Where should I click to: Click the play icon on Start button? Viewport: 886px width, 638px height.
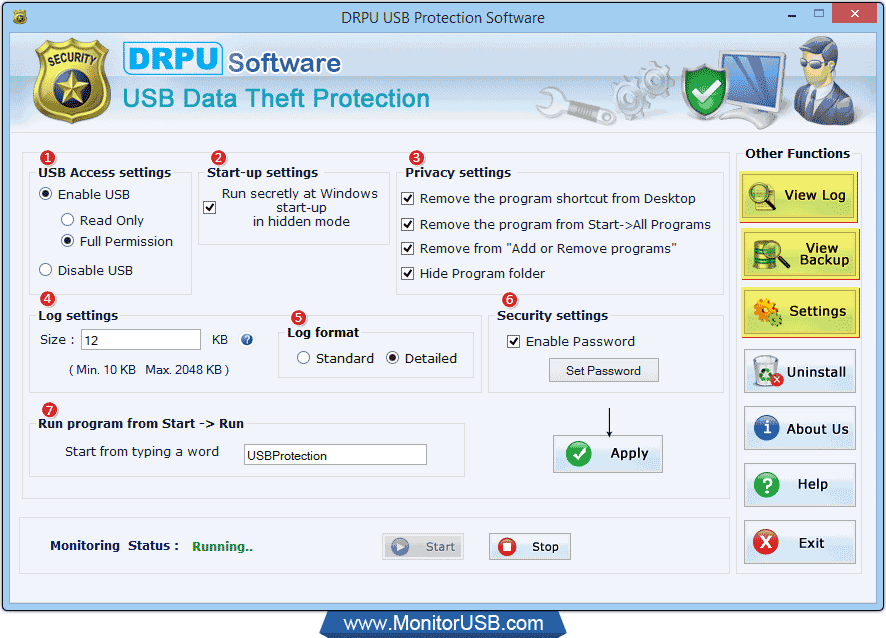(400, 546)
